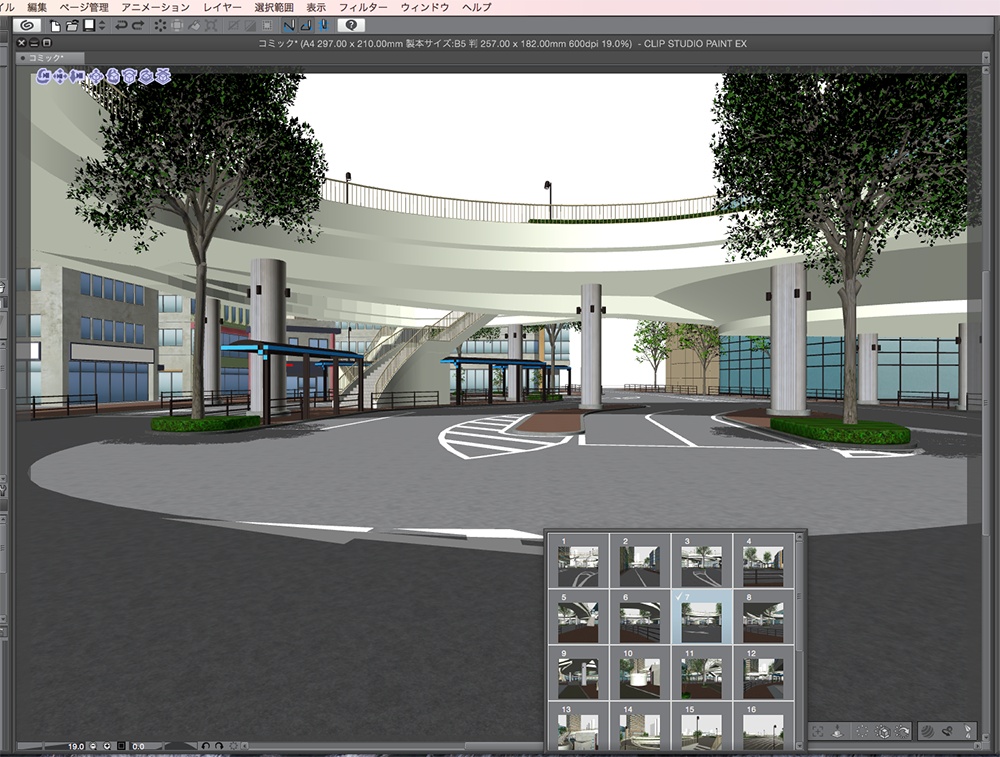Click the Invert selection toolbar icon
Screen dimensions: 1000x757
pyautogui.click(x=251, y=26)
